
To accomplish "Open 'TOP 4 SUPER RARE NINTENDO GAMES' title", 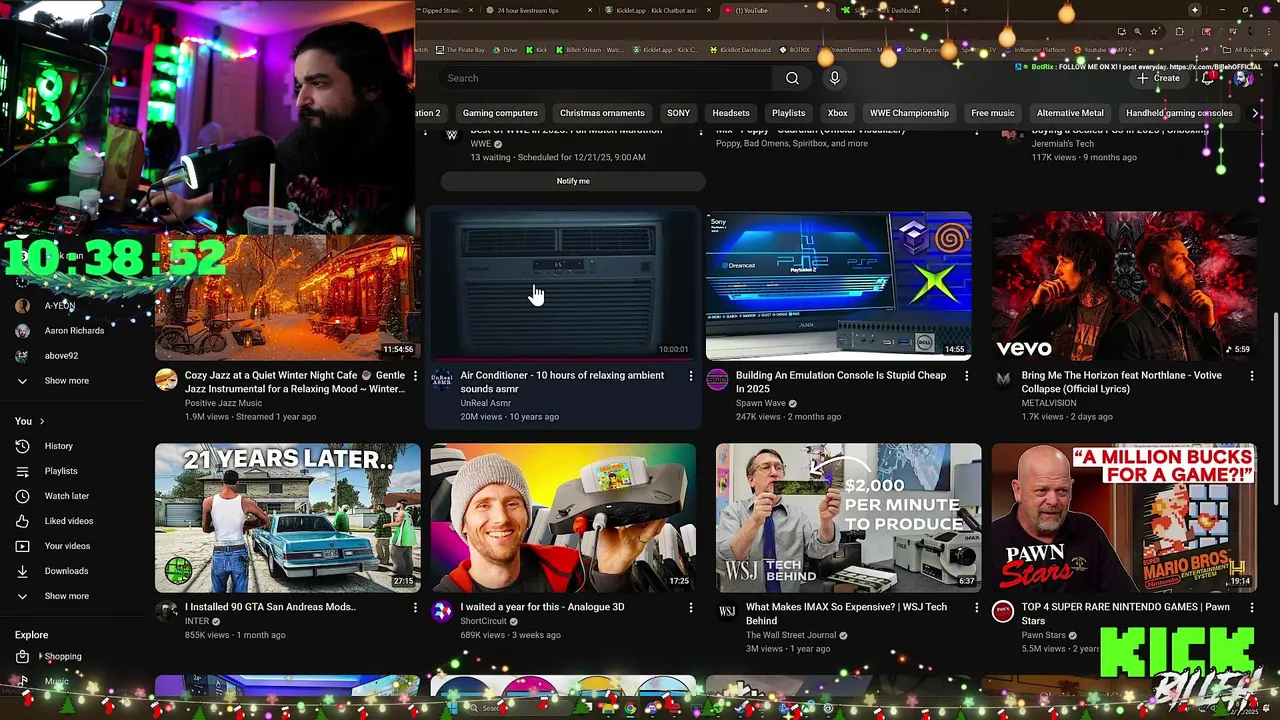I will pos(1125,614).
